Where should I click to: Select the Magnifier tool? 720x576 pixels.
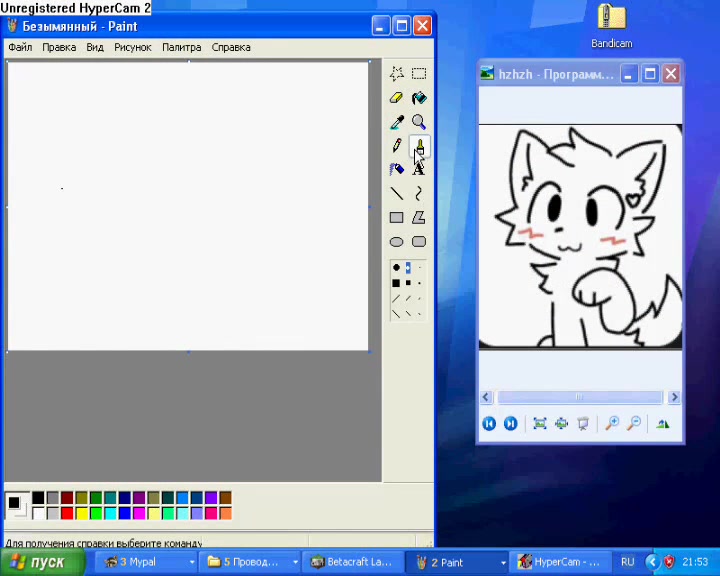(419, 122)
